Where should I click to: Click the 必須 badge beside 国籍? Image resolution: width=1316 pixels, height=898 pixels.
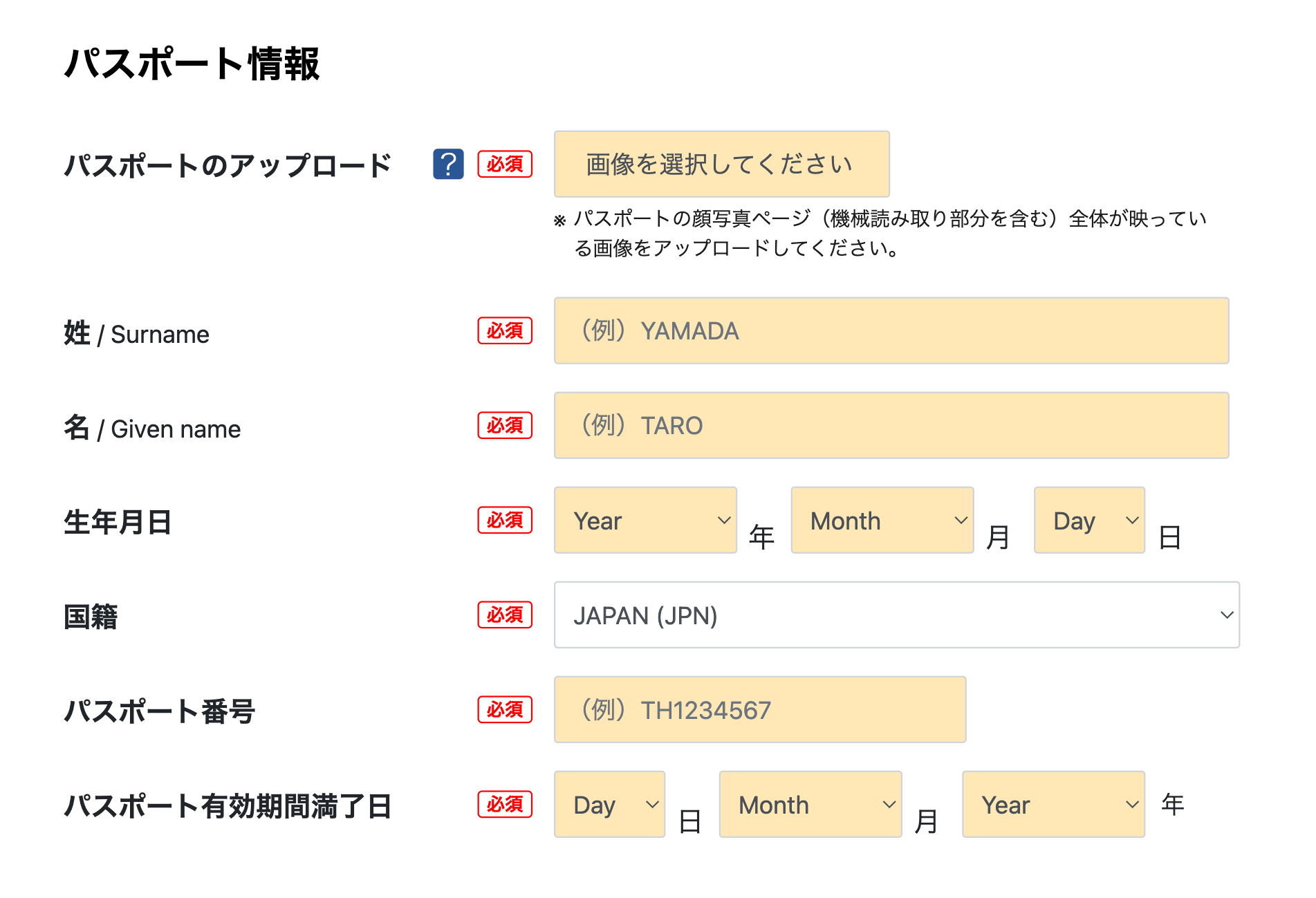tap(505, 615)
